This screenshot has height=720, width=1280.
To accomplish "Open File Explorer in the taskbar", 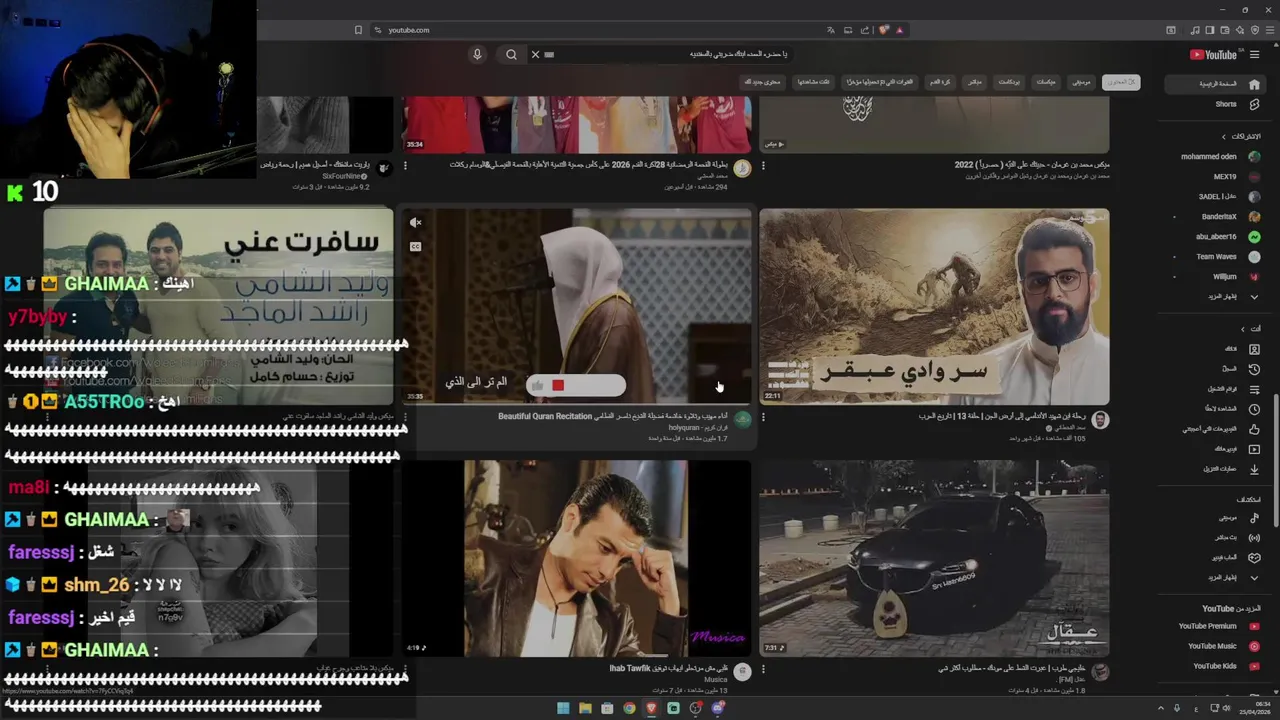I will (x=585, y=708).
